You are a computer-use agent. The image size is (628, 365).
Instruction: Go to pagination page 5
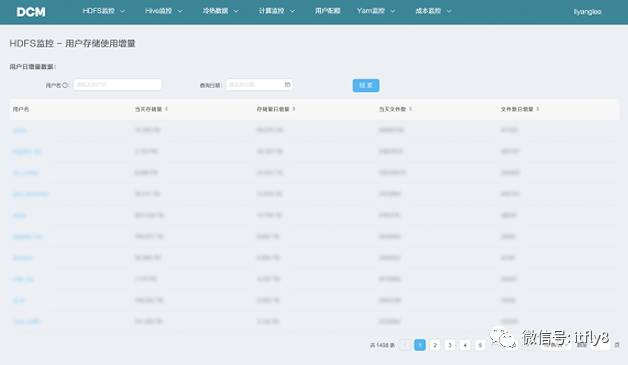coord(480,345)
